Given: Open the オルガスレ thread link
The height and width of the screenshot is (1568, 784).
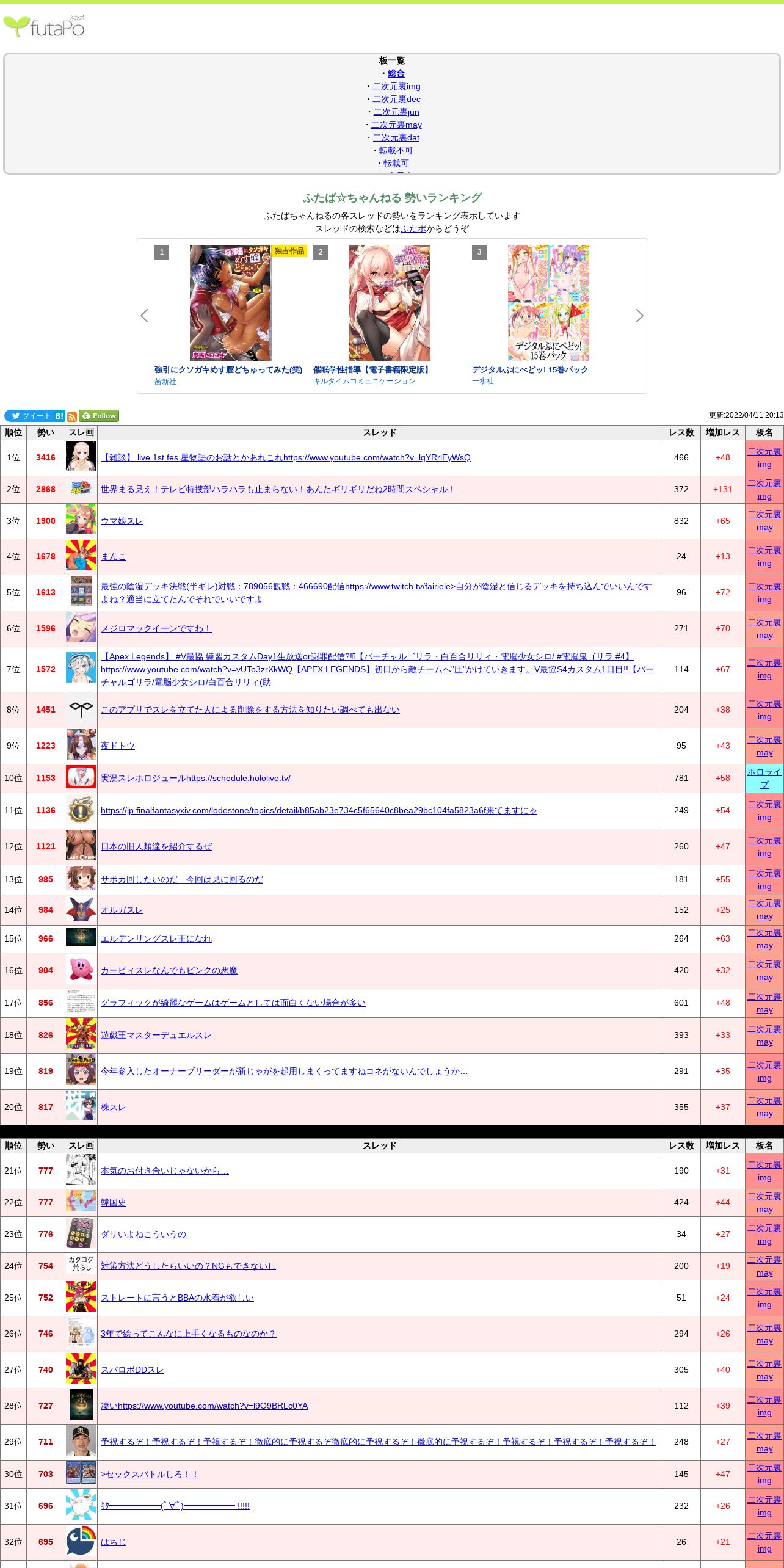Looking at the screenshot, I should (122, 910).
